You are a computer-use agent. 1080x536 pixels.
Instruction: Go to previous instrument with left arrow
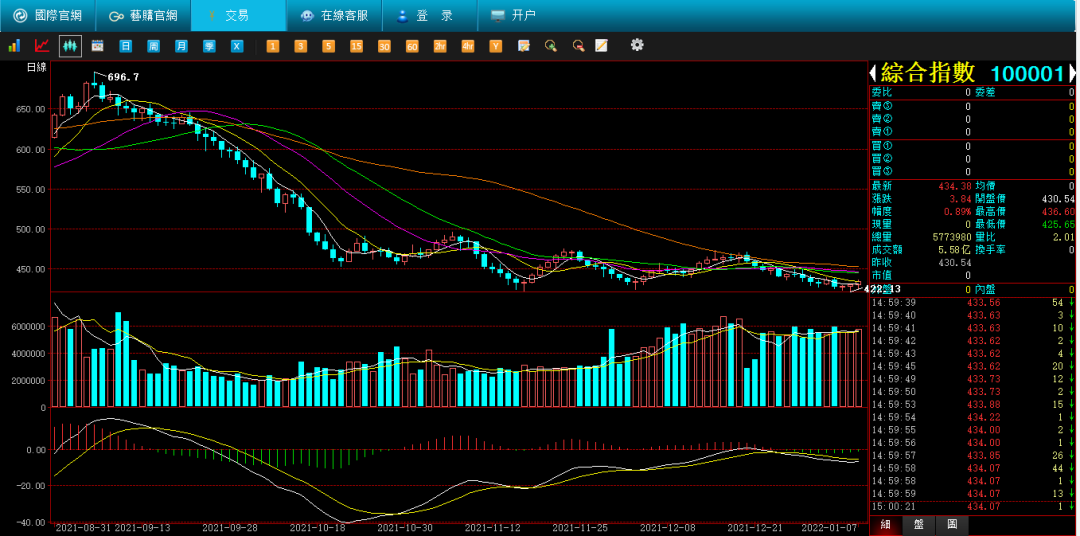tap(873, 73)
